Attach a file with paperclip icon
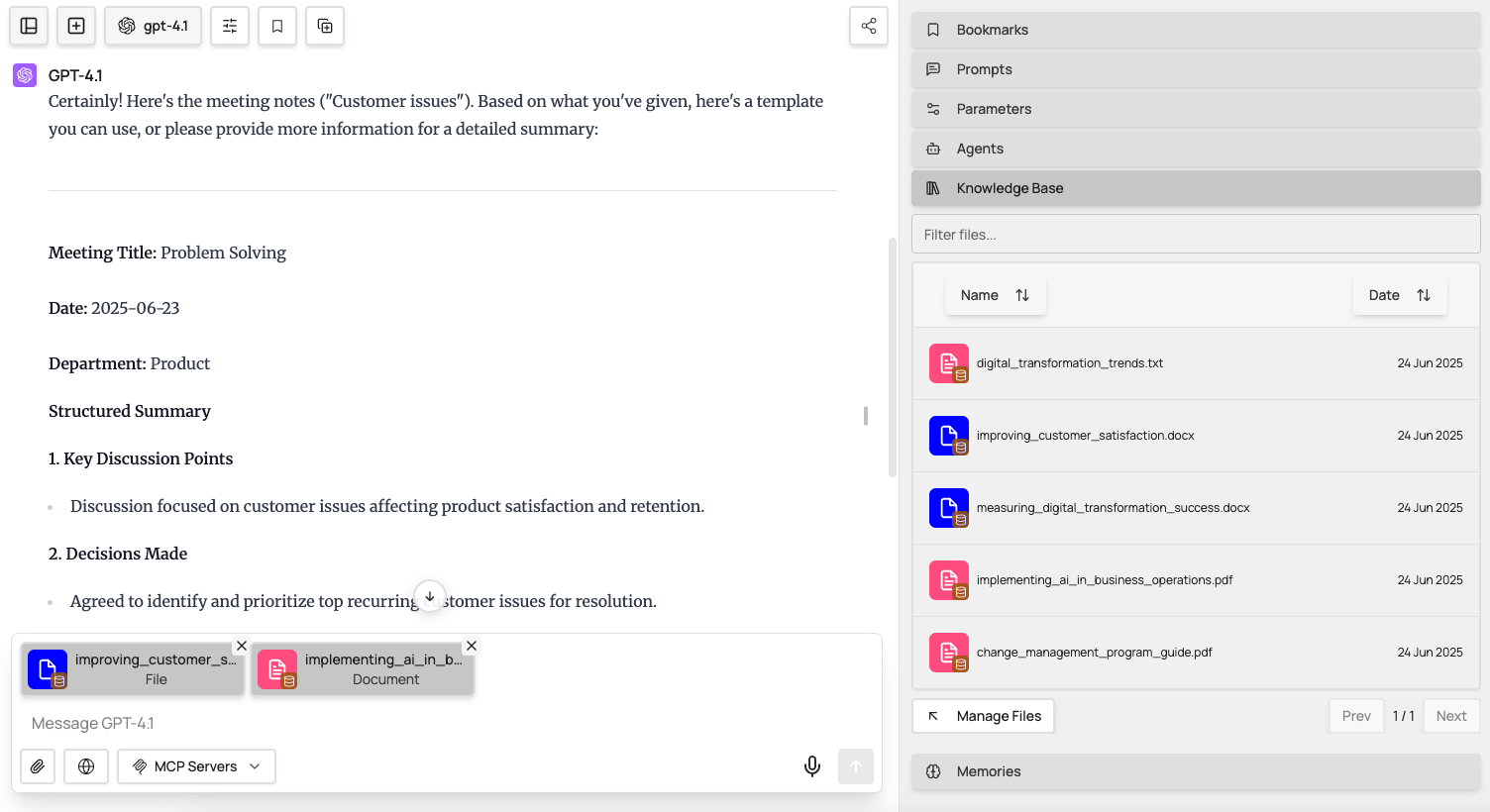This screenshot has height=812, width=1490. click(x=38, y=766)
